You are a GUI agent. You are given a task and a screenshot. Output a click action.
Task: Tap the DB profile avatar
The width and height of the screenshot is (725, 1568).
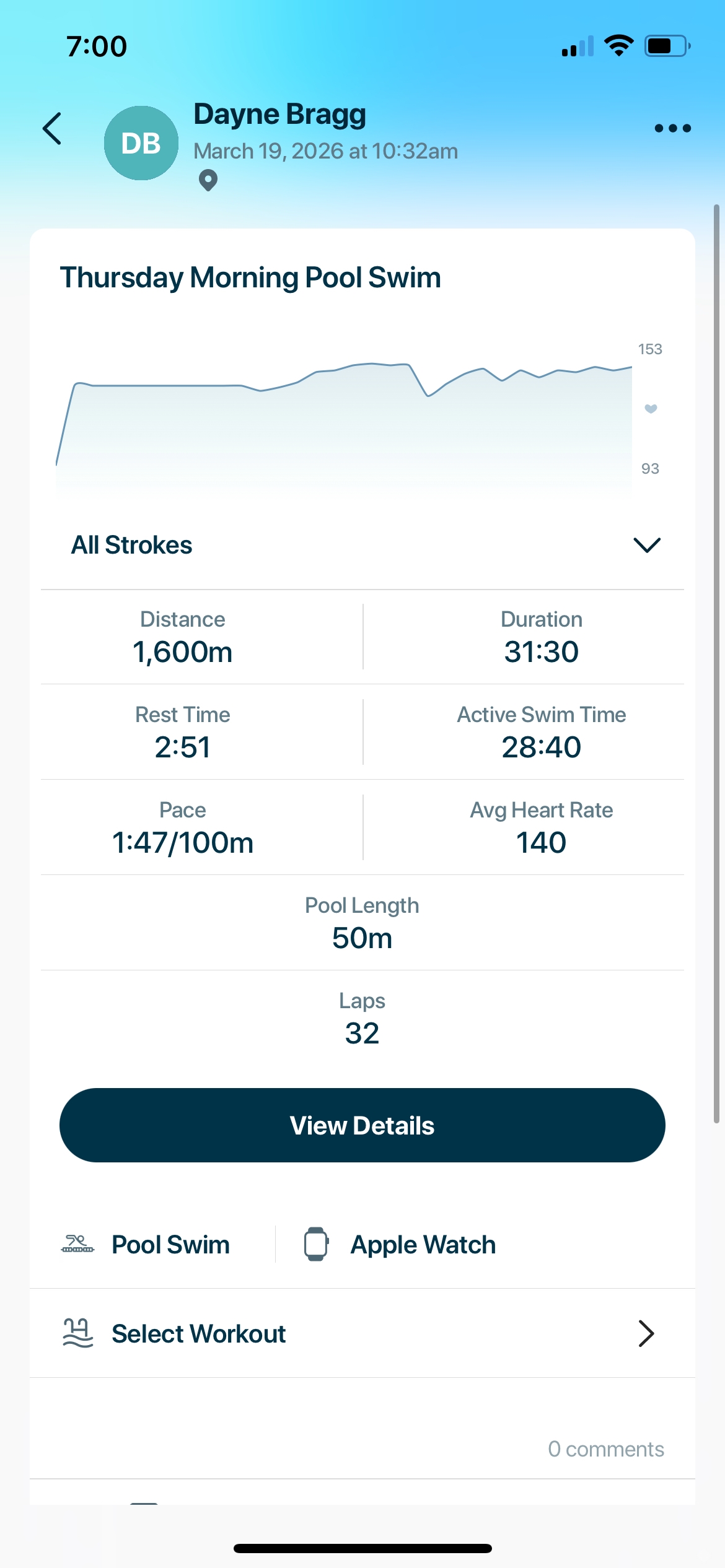click(x=141, y=143)
